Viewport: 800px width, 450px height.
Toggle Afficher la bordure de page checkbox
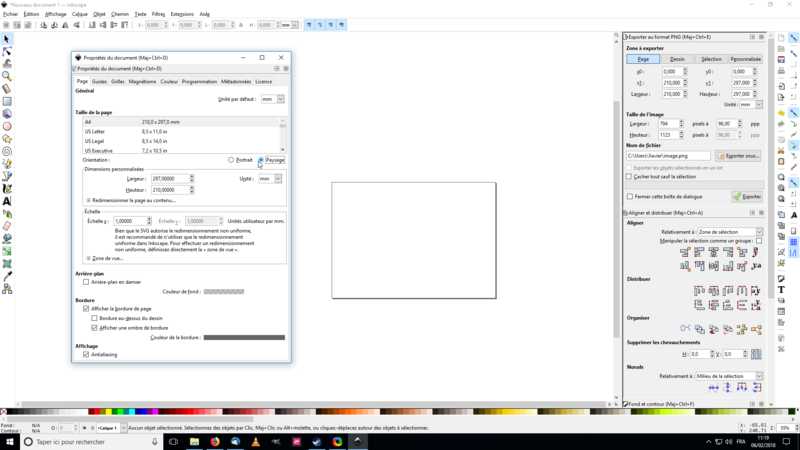86,309
